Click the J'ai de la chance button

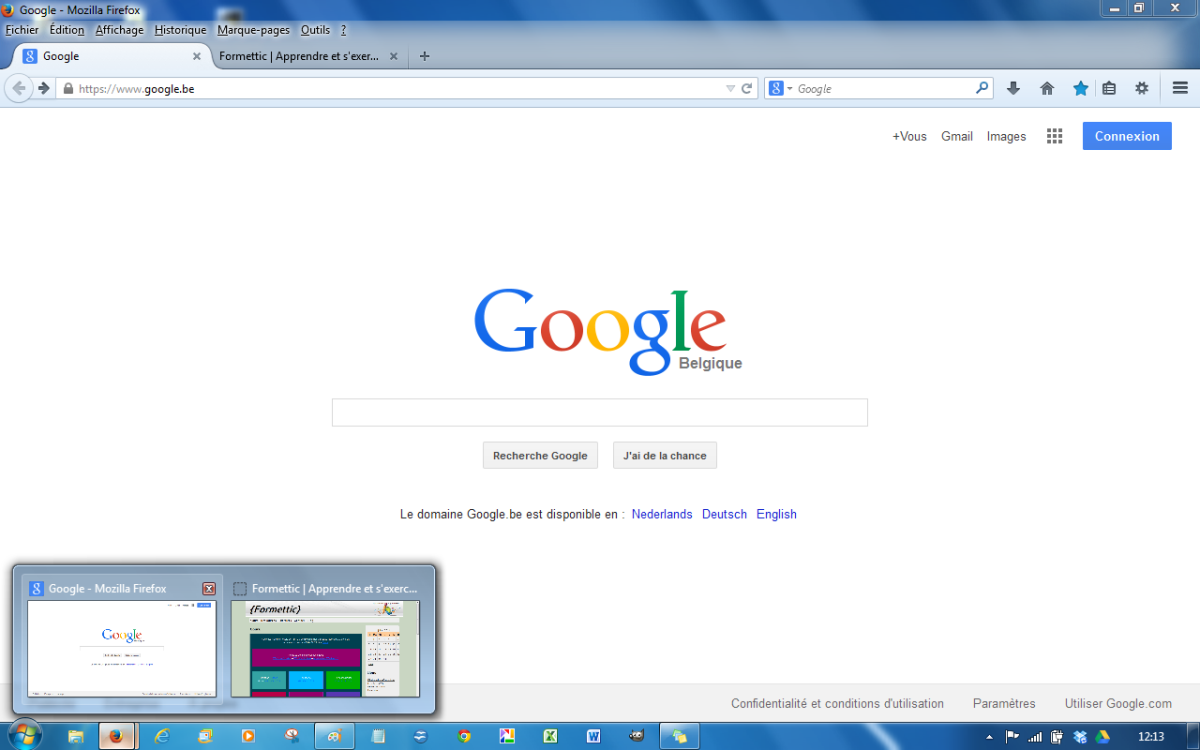point(665,455)
